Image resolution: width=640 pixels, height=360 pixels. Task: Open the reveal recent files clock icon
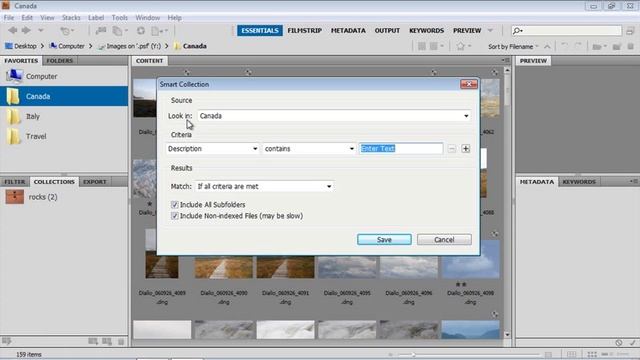pos(64,31)
